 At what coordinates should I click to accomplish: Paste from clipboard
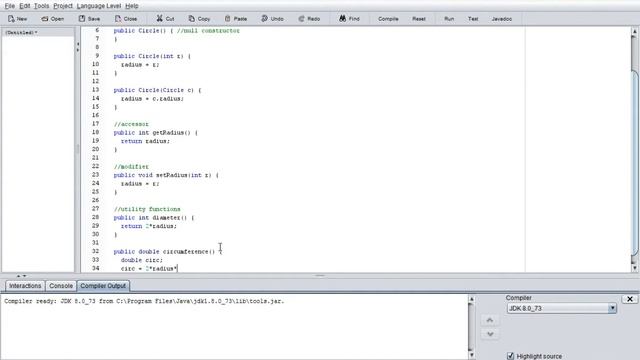tap(236, 19)
